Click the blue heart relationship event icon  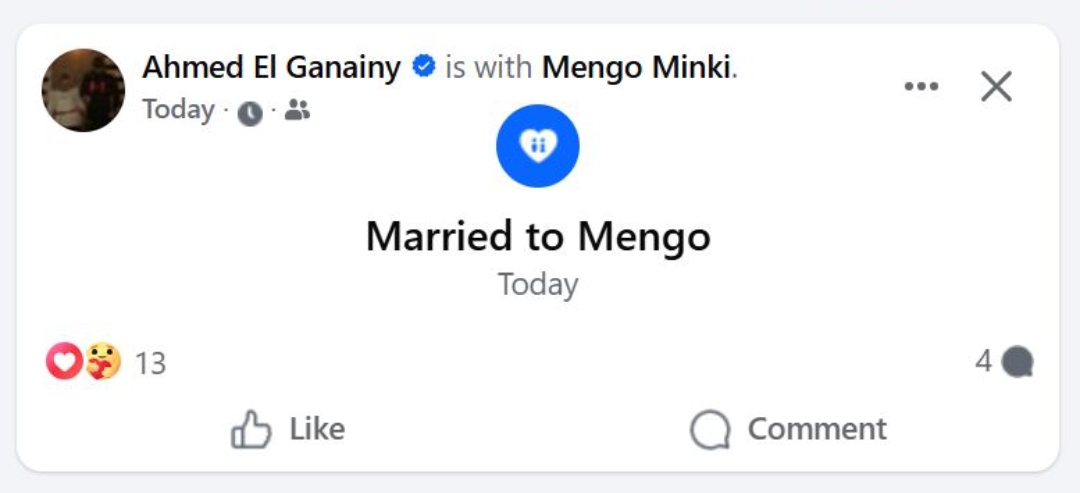click(538, 146)
